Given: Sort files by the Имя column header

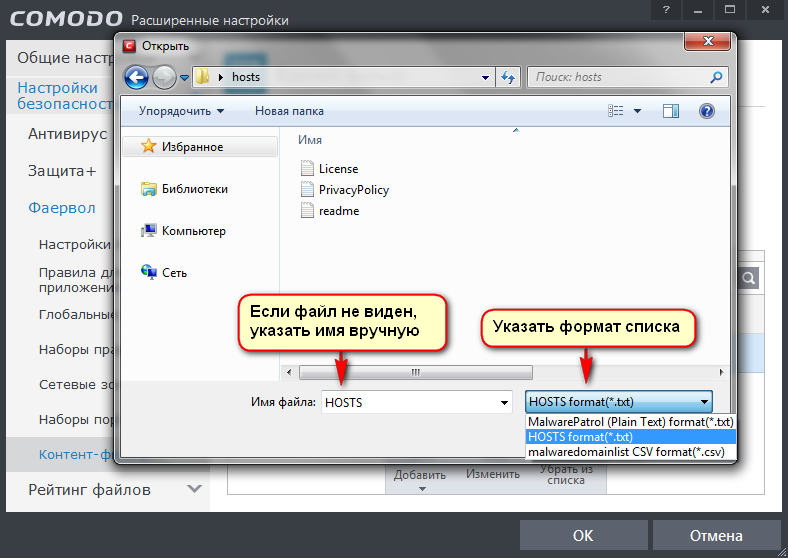Looking at the screenshot, I should pos(310,140).
